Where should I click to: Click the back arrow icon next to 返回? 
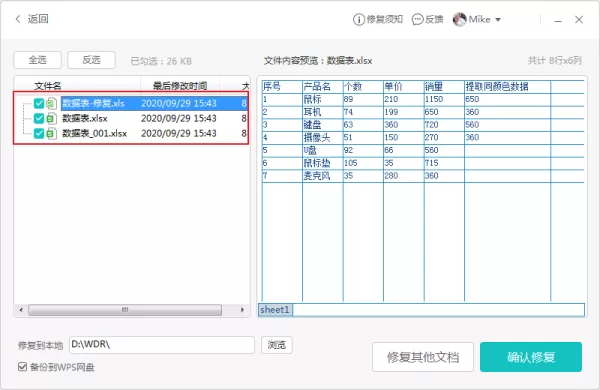18,19
